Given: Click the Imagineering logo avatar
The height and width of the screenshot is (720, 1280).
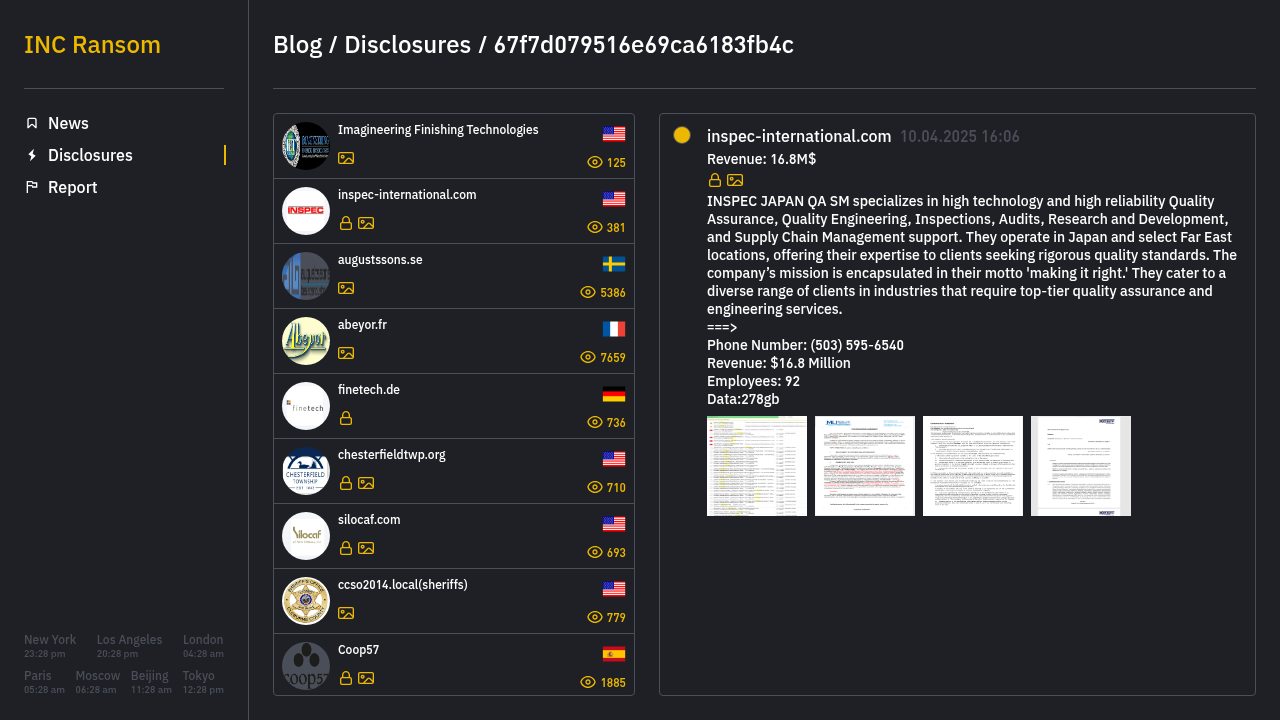Looking at the screenshot, I should 306,146.
